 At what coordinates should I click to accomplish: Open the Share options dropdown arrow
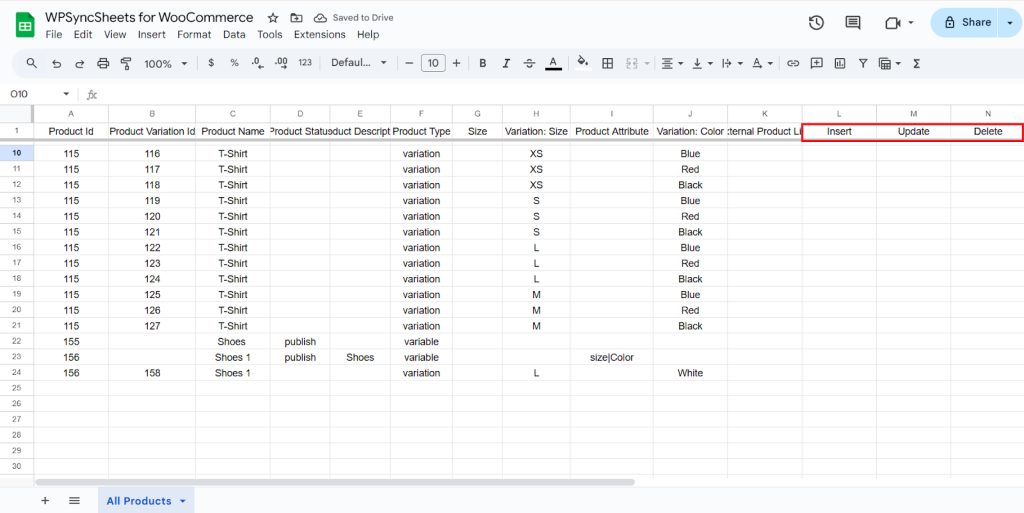click(x=1010, y=22)
